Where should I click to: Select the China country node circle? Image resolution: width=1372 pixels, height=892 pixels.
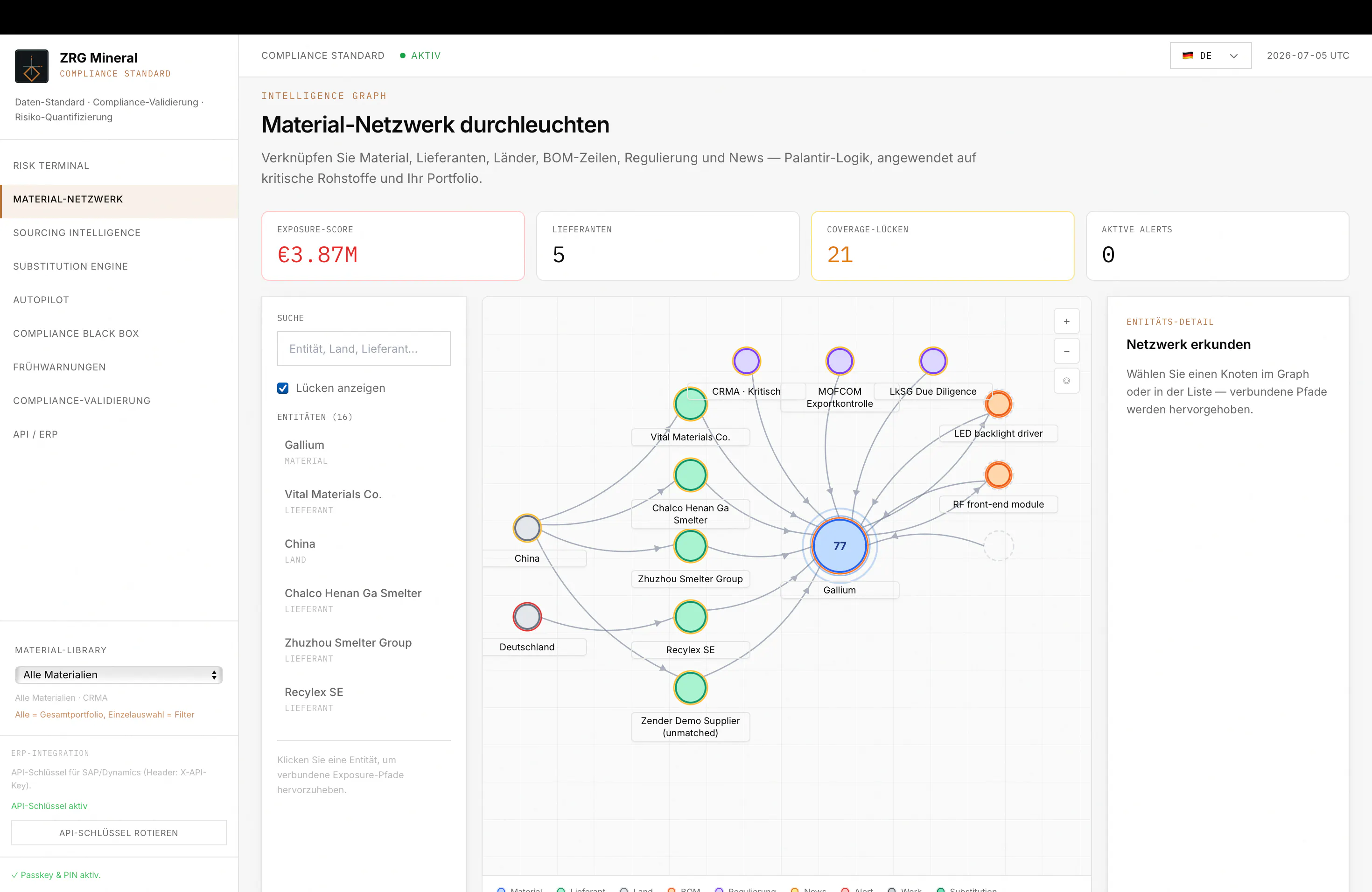(x=527, y=528)
